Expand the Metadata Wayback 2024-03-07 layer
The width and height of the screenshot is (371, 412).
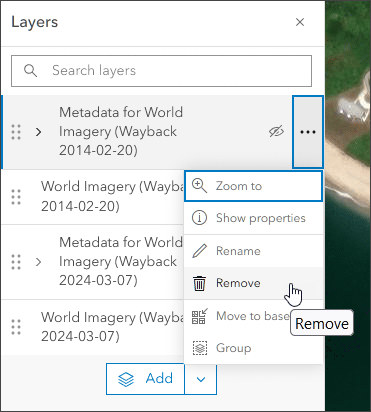coord(39,262)
